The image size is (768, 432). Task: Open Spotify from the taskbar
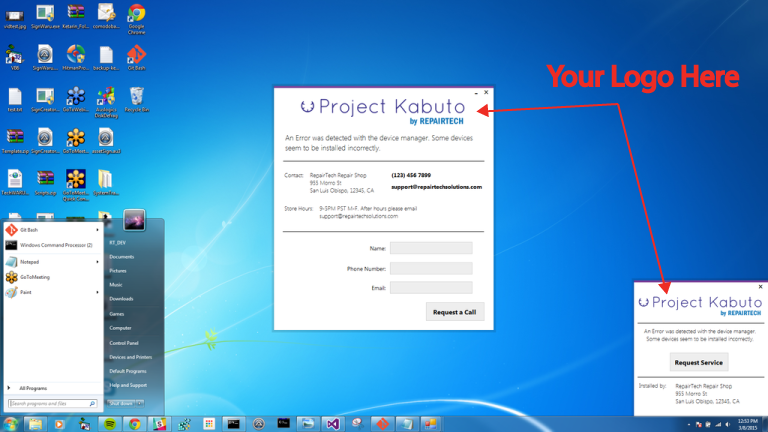point(110,424)
